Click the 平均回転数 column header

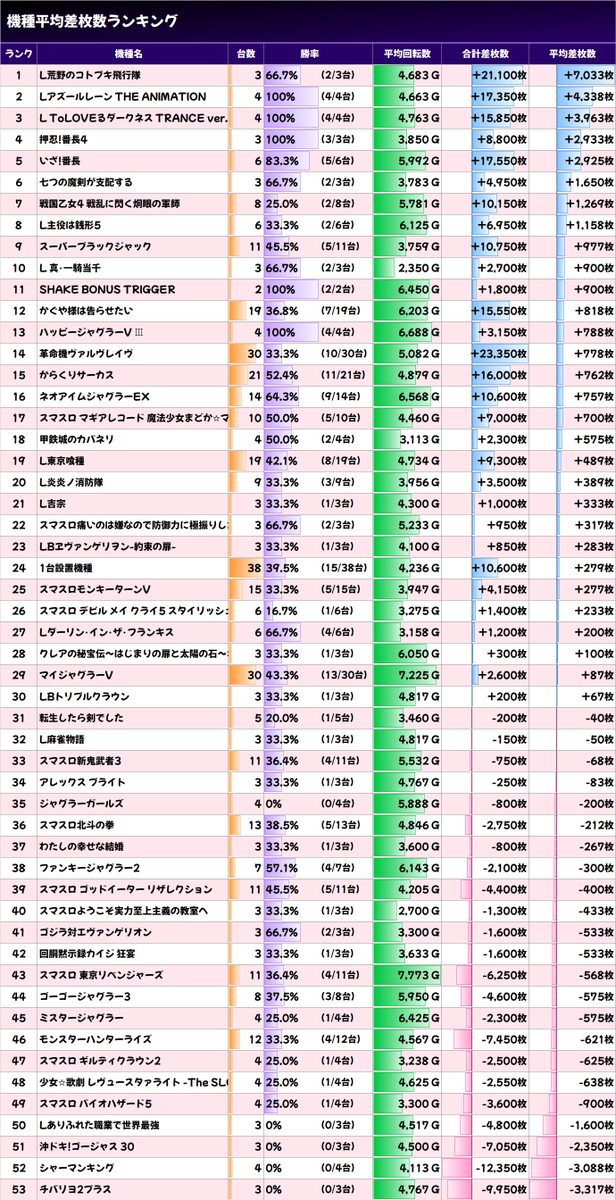(x=407, y=53)
